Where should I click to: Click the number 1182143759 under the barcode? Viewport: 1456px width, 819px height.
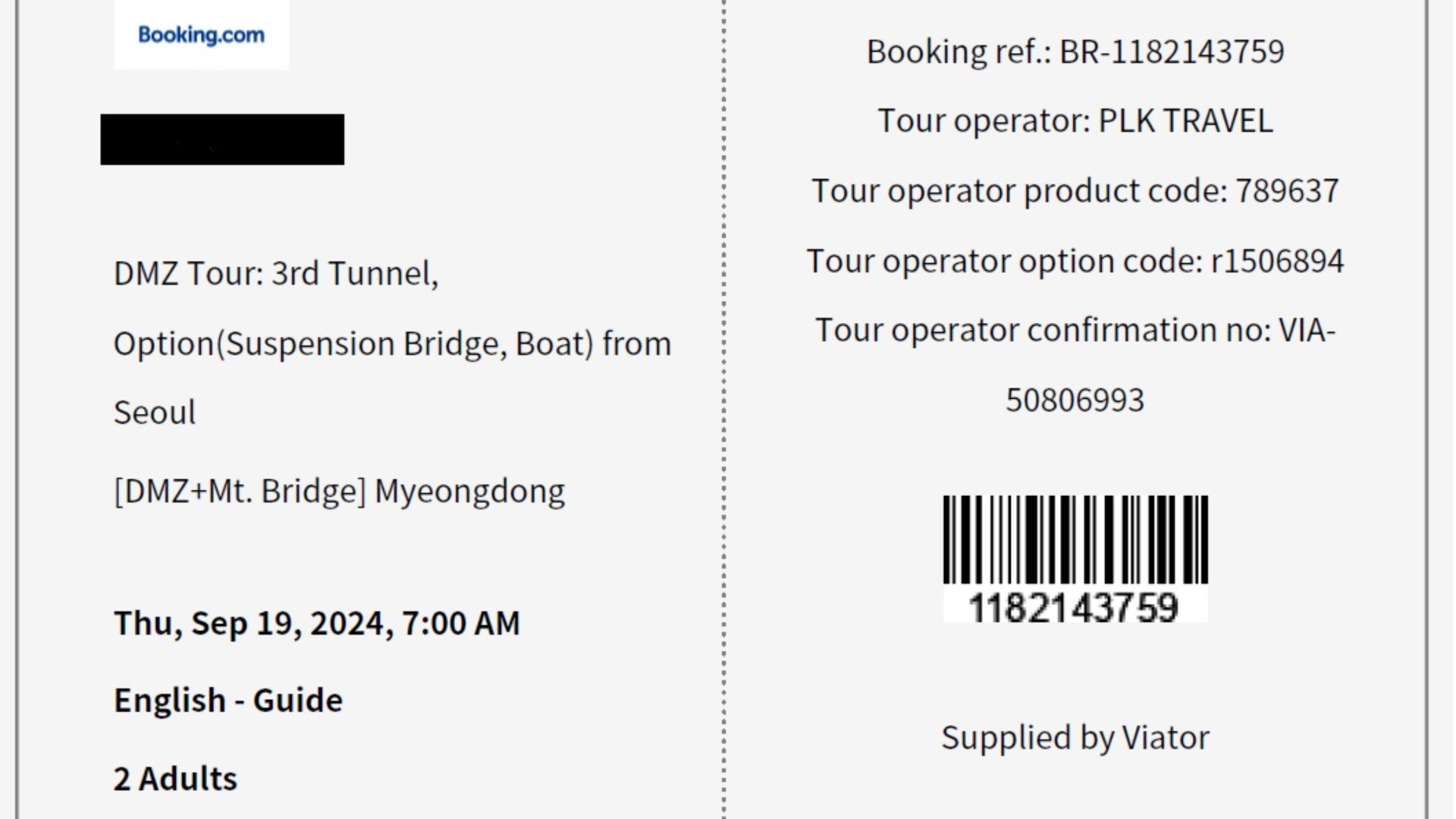click(1074, 608)
